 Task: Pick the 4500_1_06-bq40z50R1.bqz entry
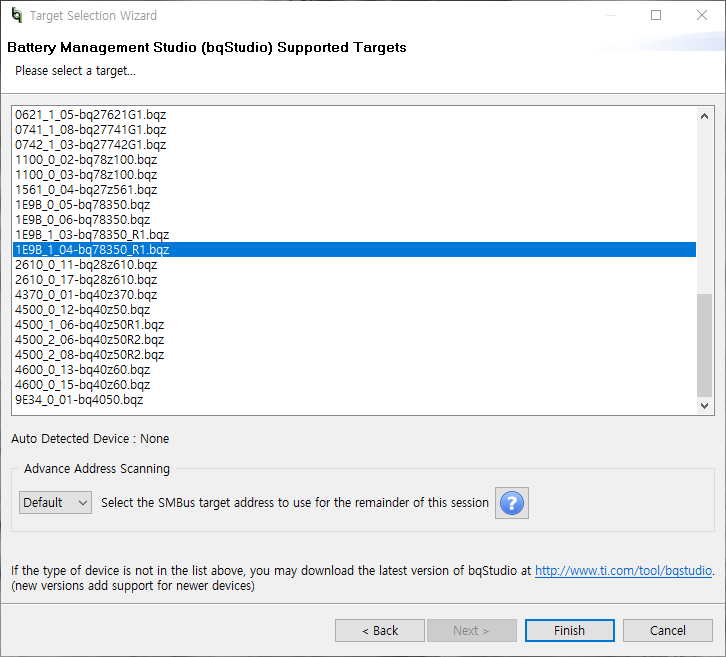354,325
